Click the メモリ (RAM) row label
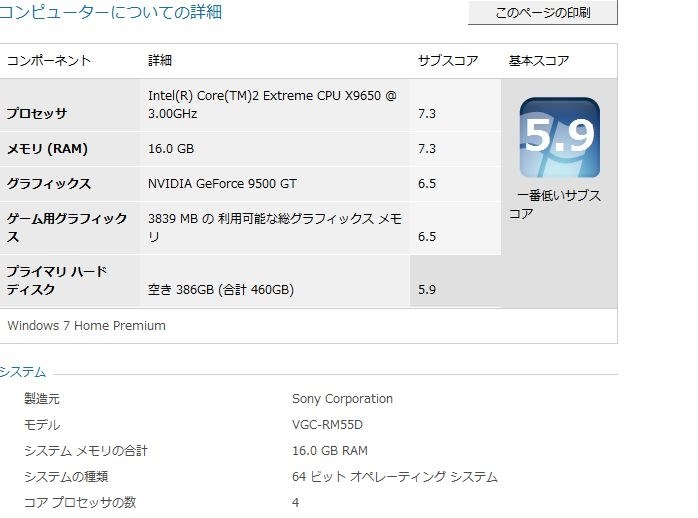 47,149
